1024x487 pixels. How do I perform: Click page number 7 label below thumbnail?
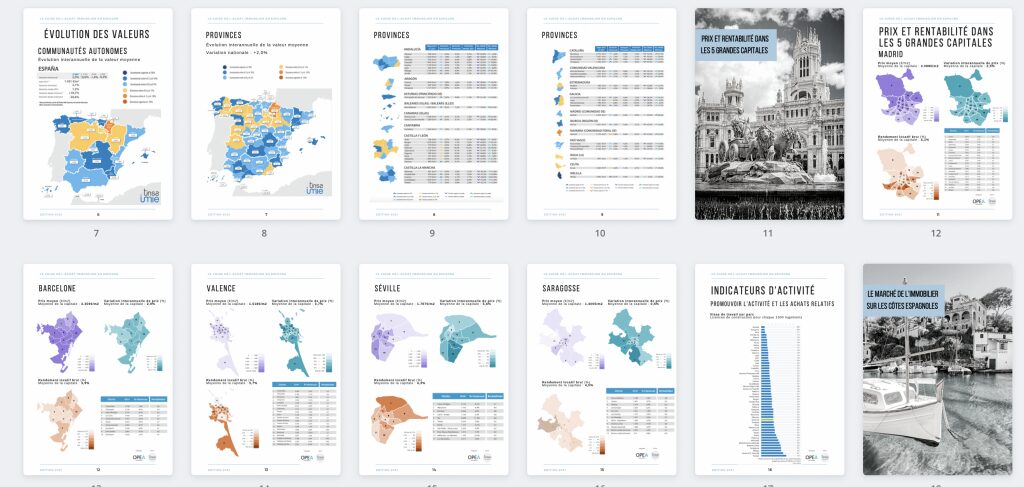tap(96, 233)
